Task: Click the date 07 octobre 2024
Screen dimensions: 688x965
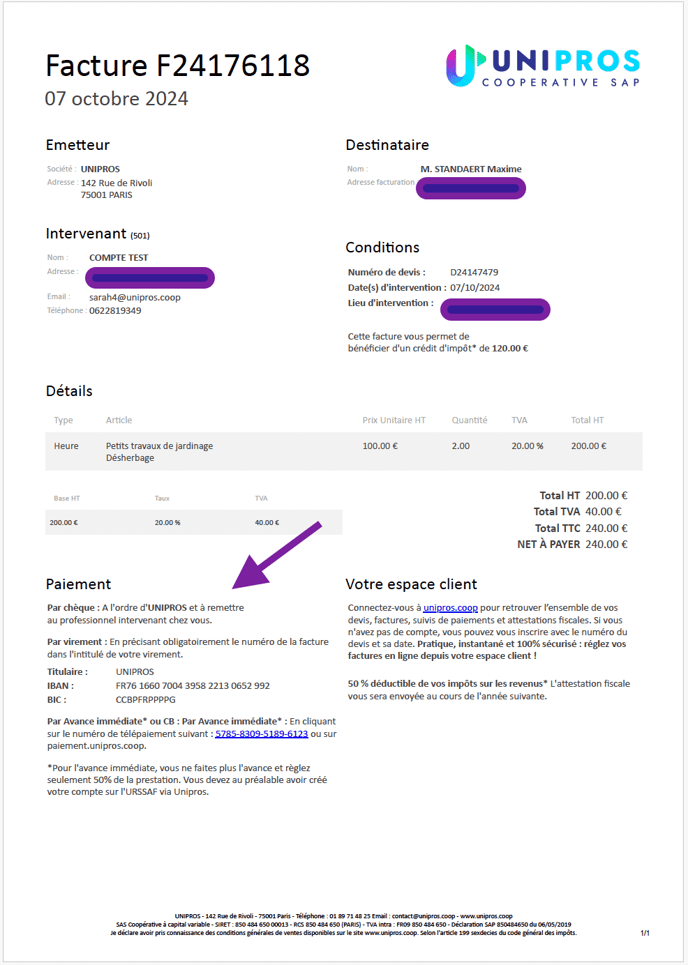Action: click(117, 98)
